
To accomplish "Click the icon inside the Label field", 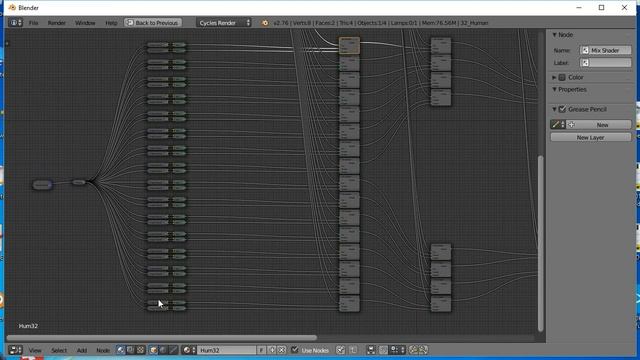I will click(585, 63).
